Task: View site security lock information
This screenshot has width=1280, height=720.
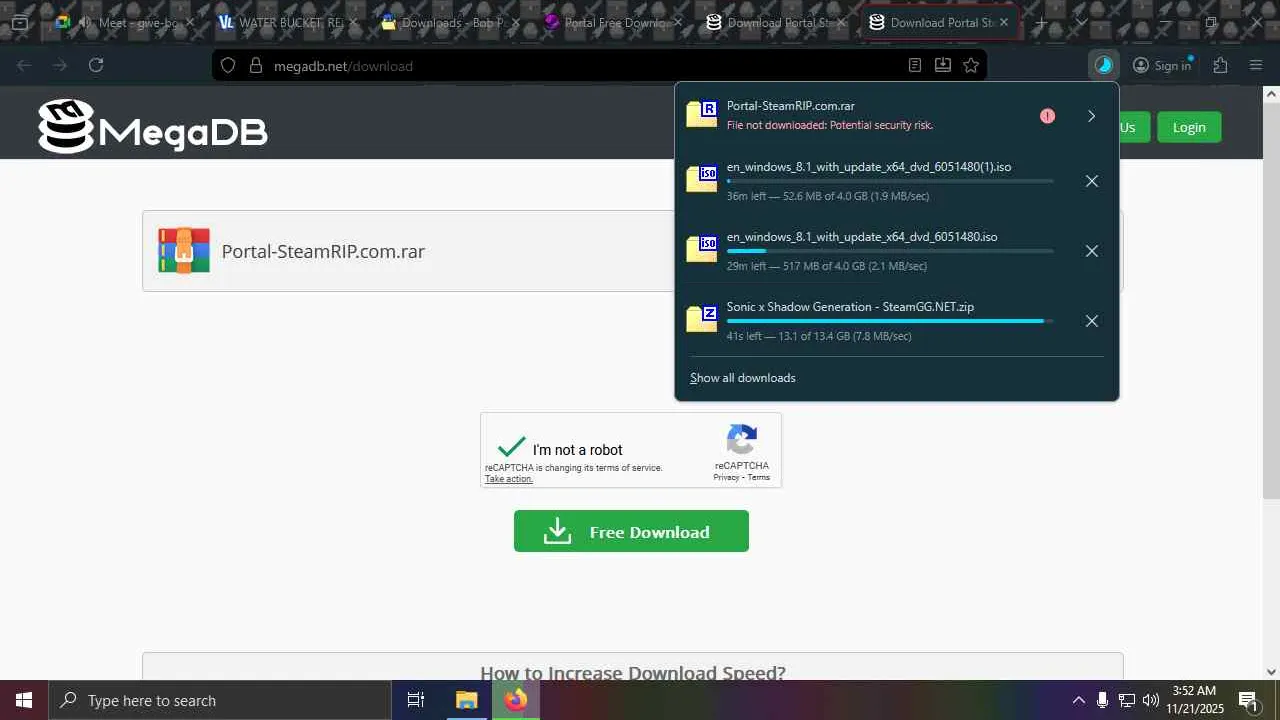Action: [x=255, y=65]
